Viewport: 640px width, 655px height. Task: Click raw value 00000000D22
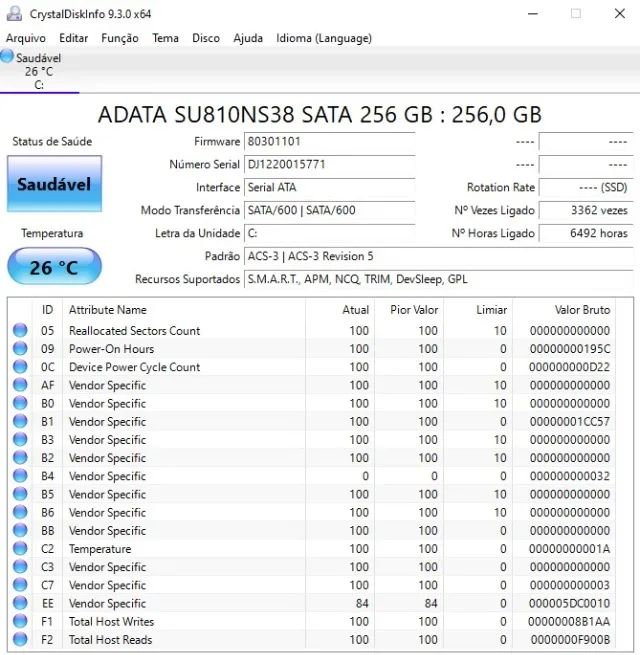(x=569, y=367)
